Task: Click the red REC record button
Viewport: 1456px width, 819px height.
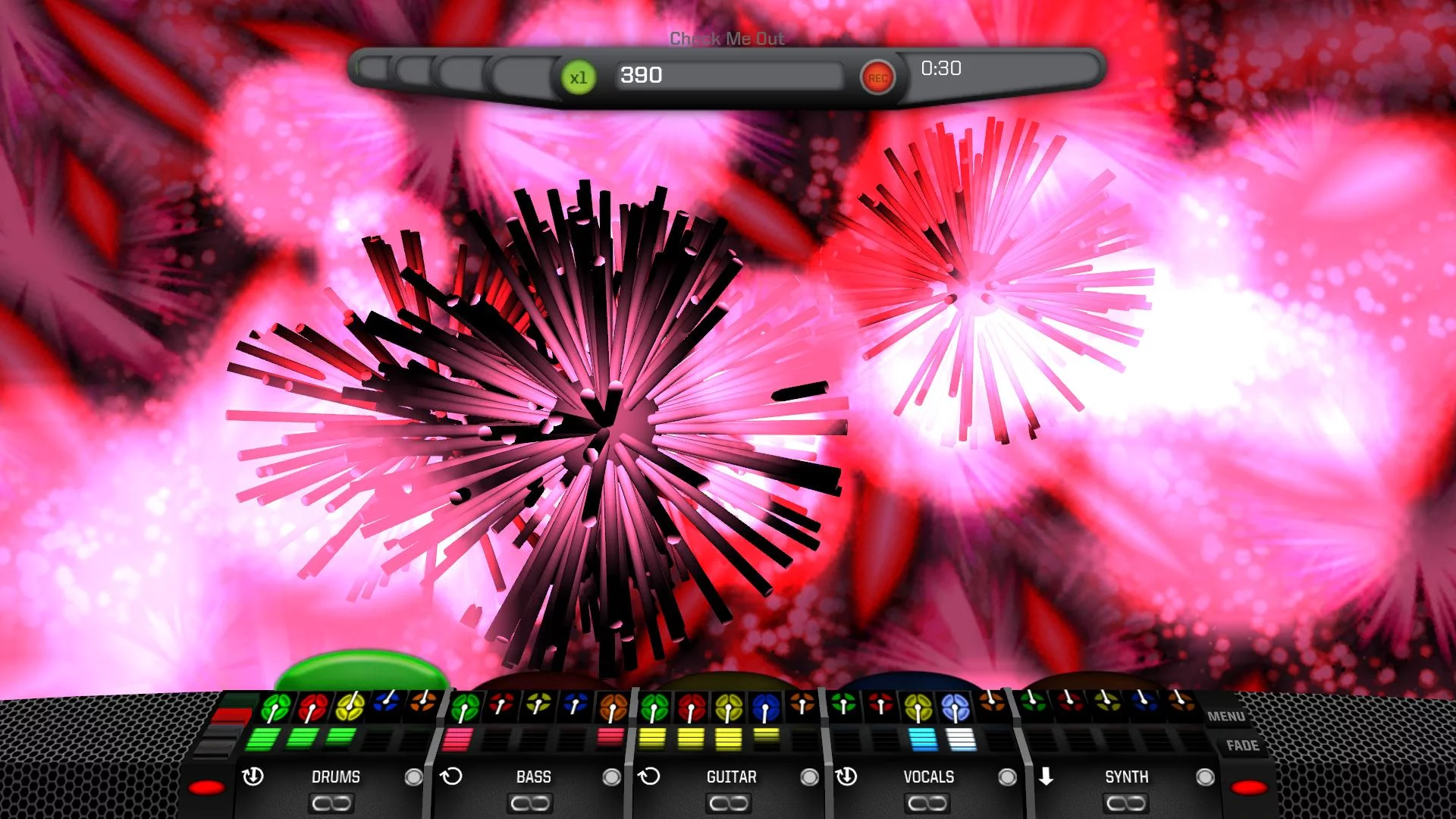Action: [x=877, y=78]
